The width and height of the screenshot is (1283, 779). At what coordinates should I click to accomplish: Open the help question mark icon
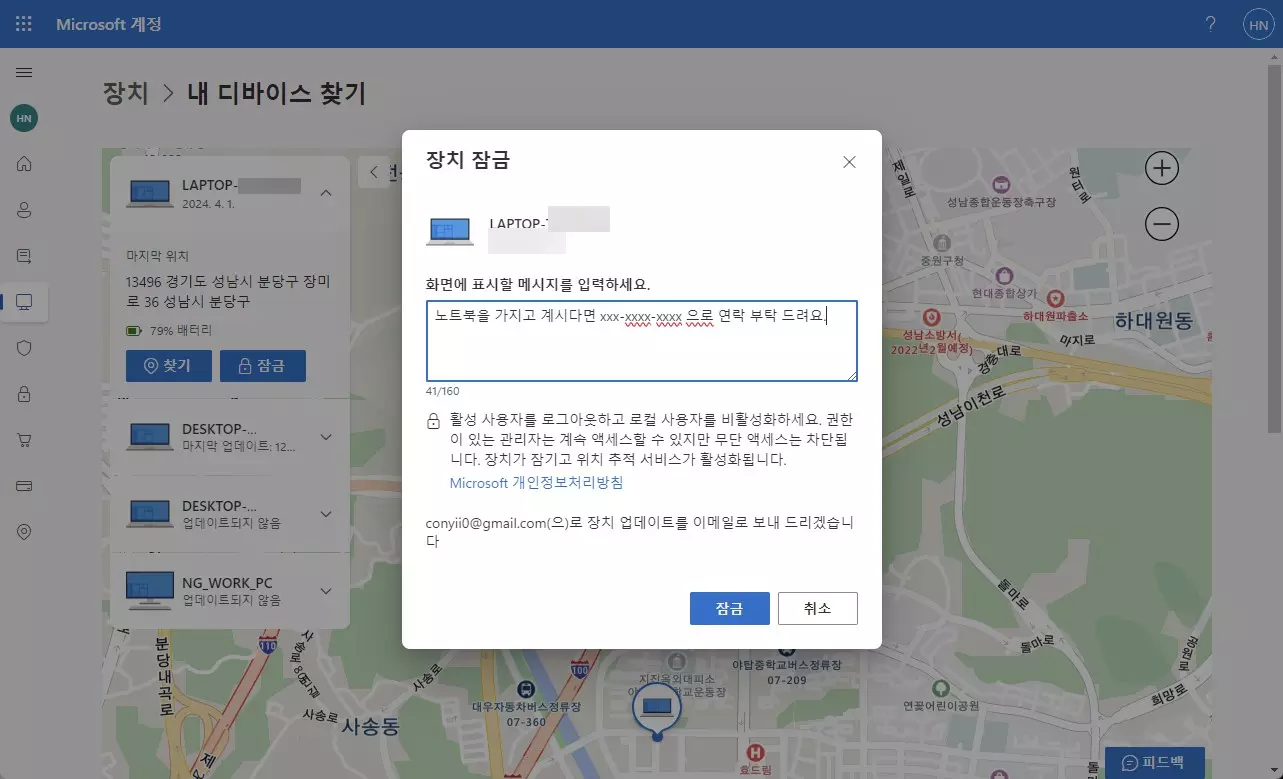[1211, 24]
